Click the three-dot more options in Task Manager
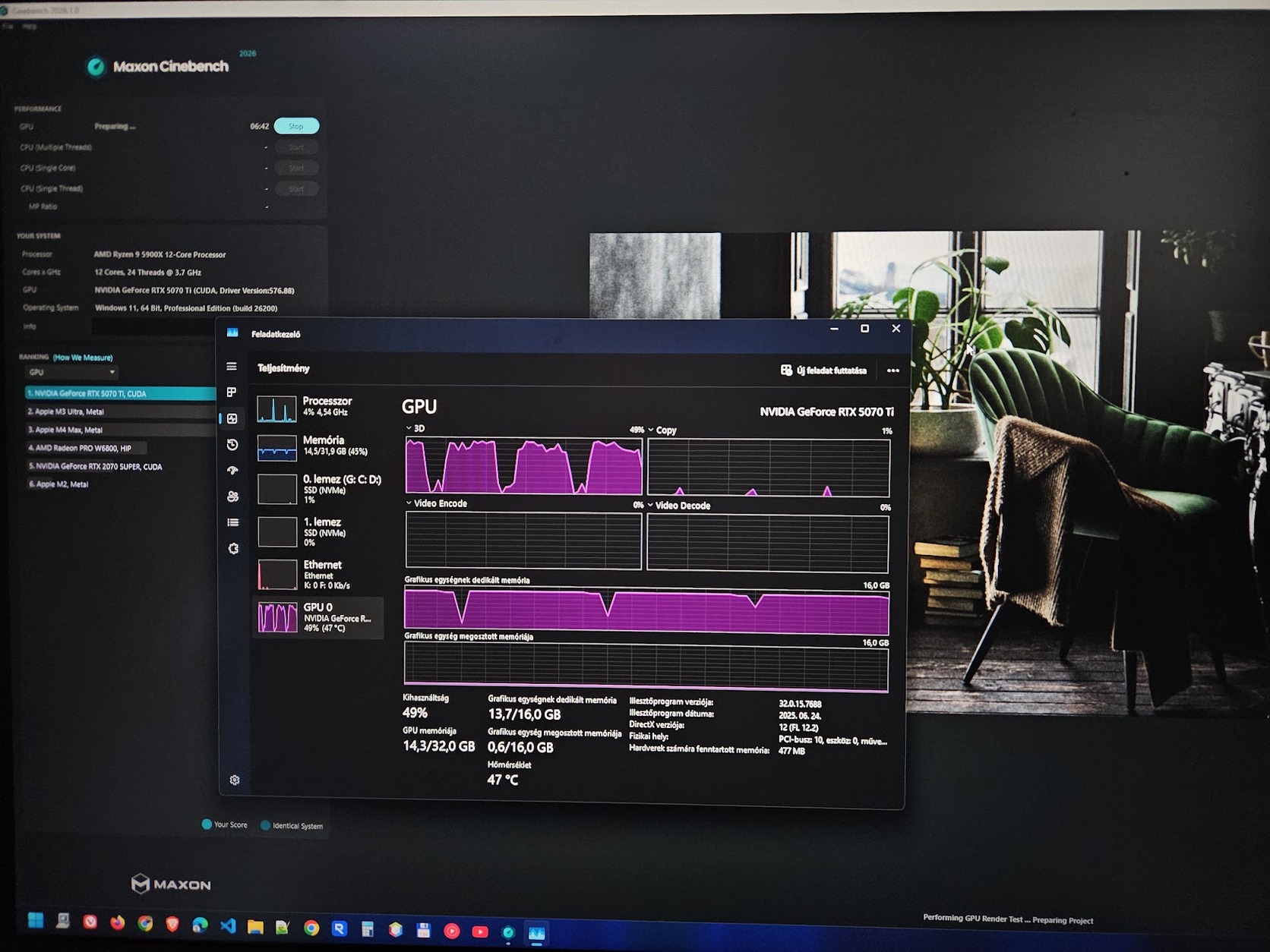 click(x=893, y=370)
